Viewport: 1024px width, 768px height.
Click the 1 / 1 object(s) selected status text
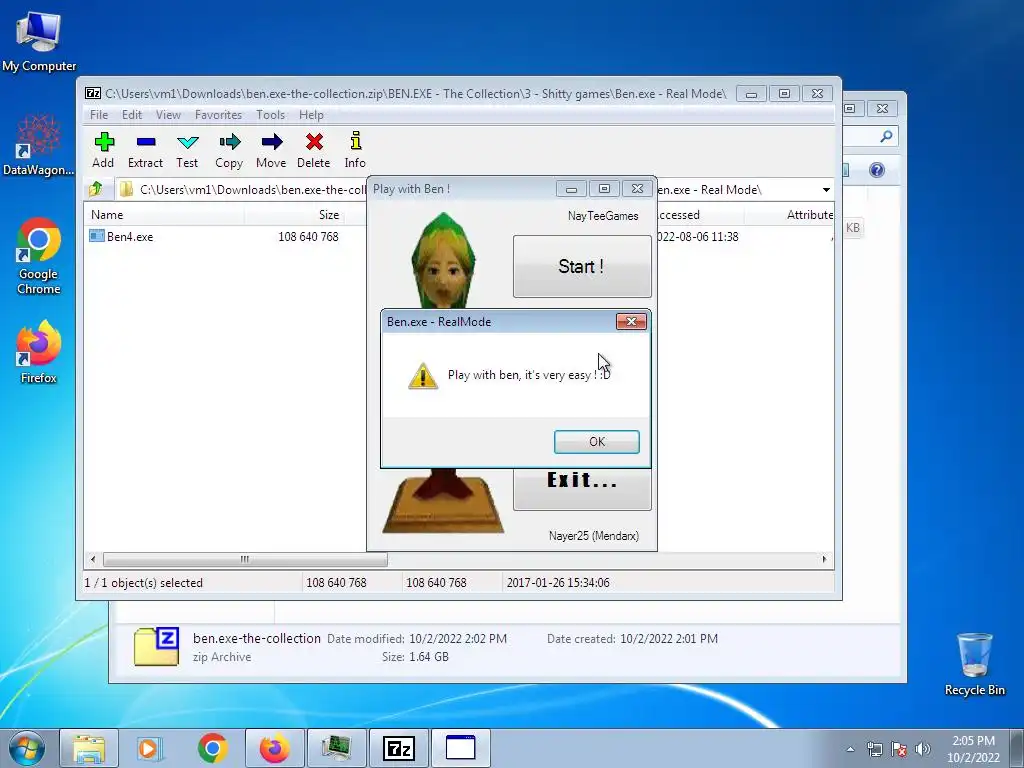[x=144, y=583]
